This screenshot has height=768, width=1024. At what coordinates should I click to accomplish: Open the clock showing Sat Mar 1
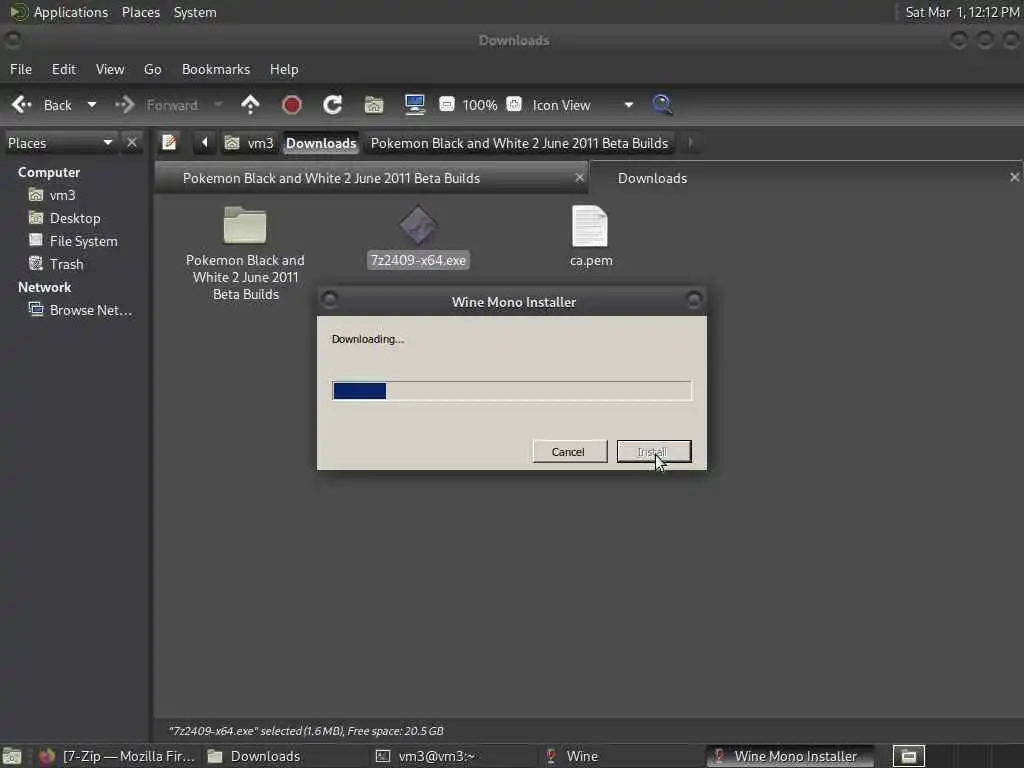(x=962, y=12)
